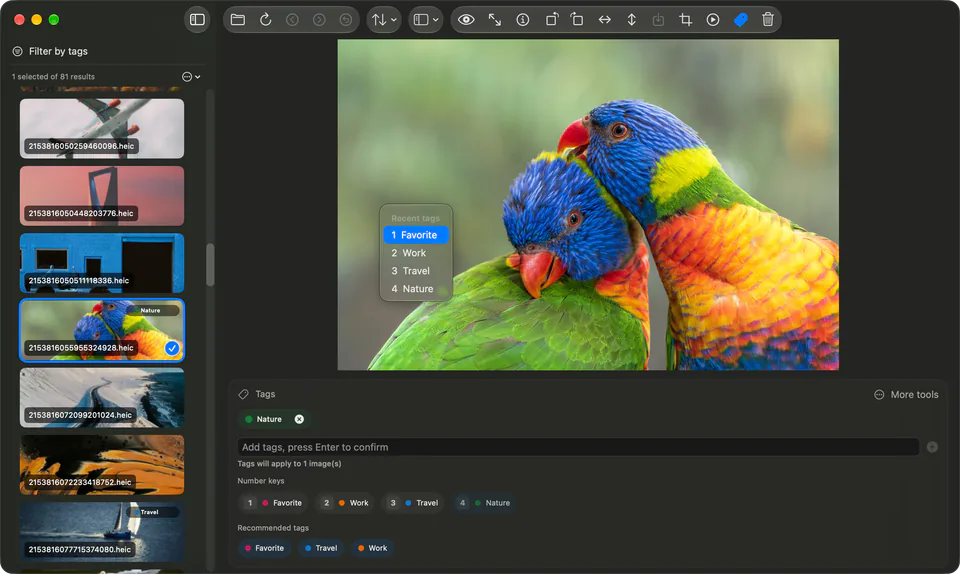
Task: Toggle the eye preview icon
Action: [466, 20]
